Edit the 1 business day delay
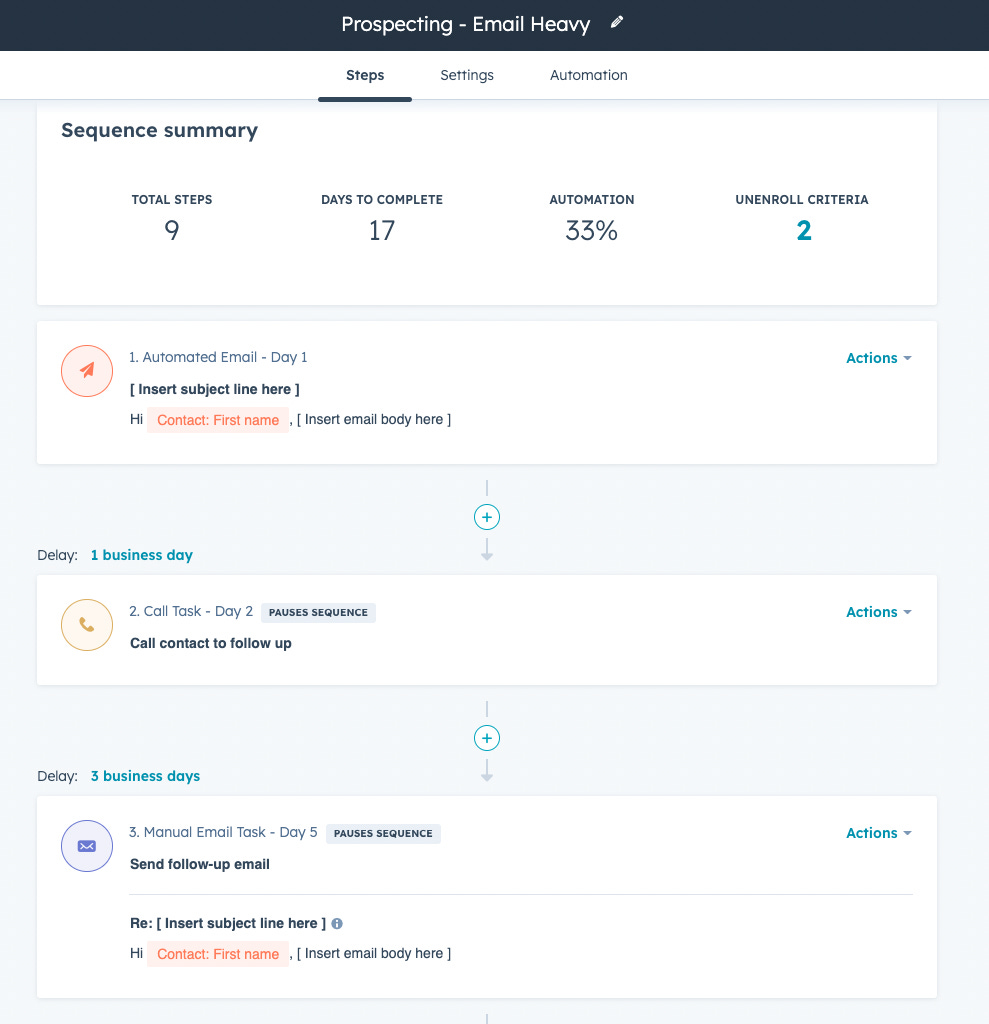 click(141, 554)
